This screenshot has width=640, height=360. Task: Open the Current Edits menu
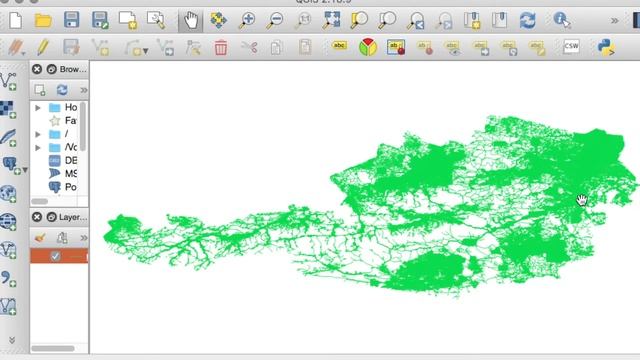pyautogui.click(x=16, y=47)
